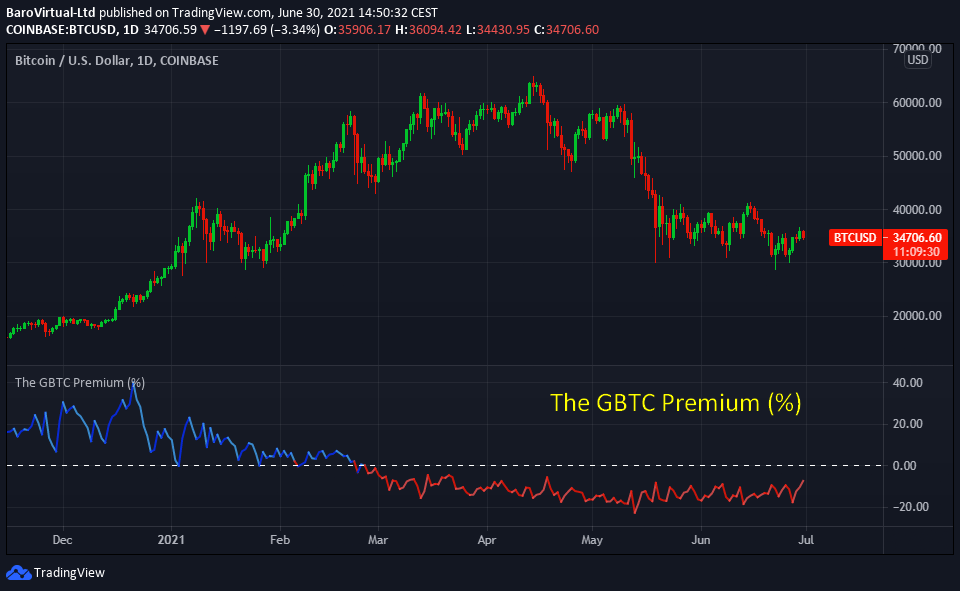Click the 2021 label on time axis
The image size is (960, 591).
171,540
